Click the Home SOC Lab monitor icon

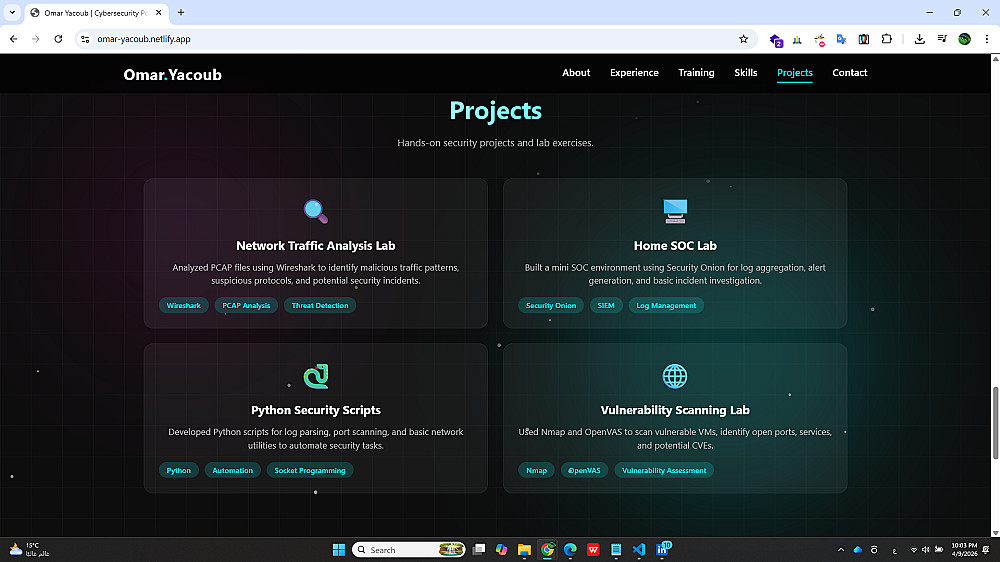[x=675, y=211]
